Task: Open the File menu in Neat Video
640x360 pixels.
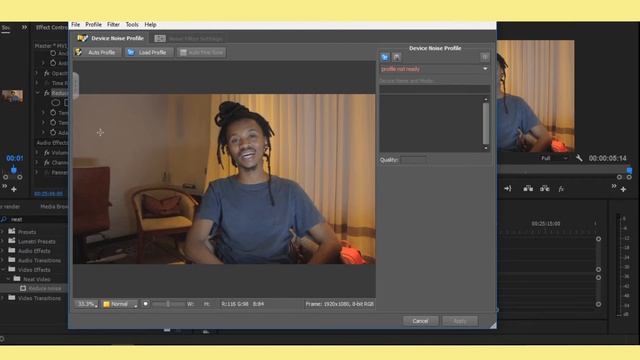Action: [76, 25]
